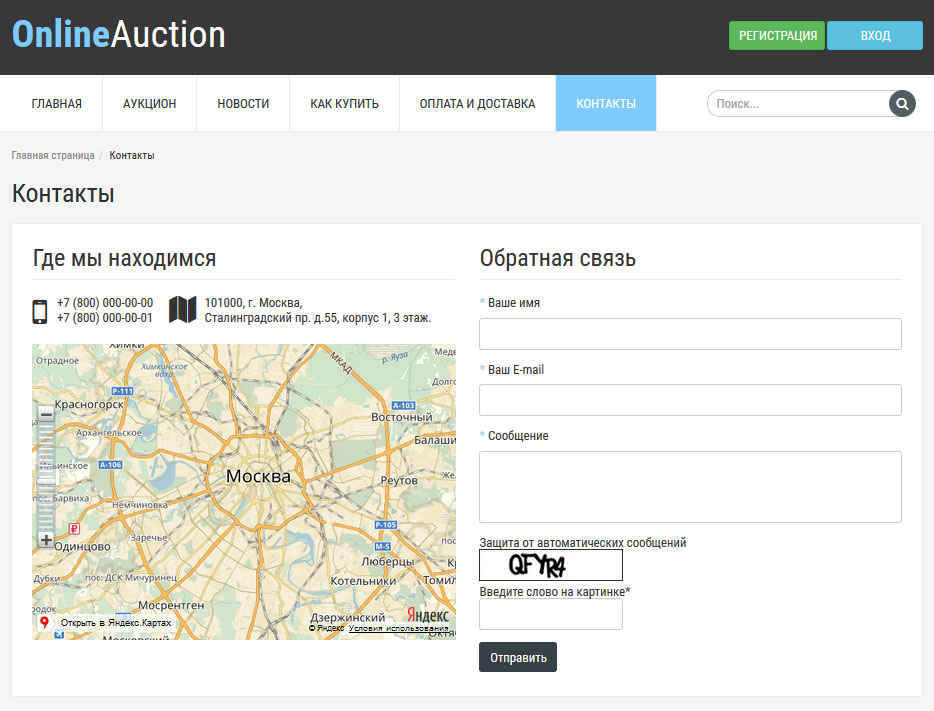The image size is (934, 711).
Task: Click the OnlineAuction site logo
Action: (118, 35)
